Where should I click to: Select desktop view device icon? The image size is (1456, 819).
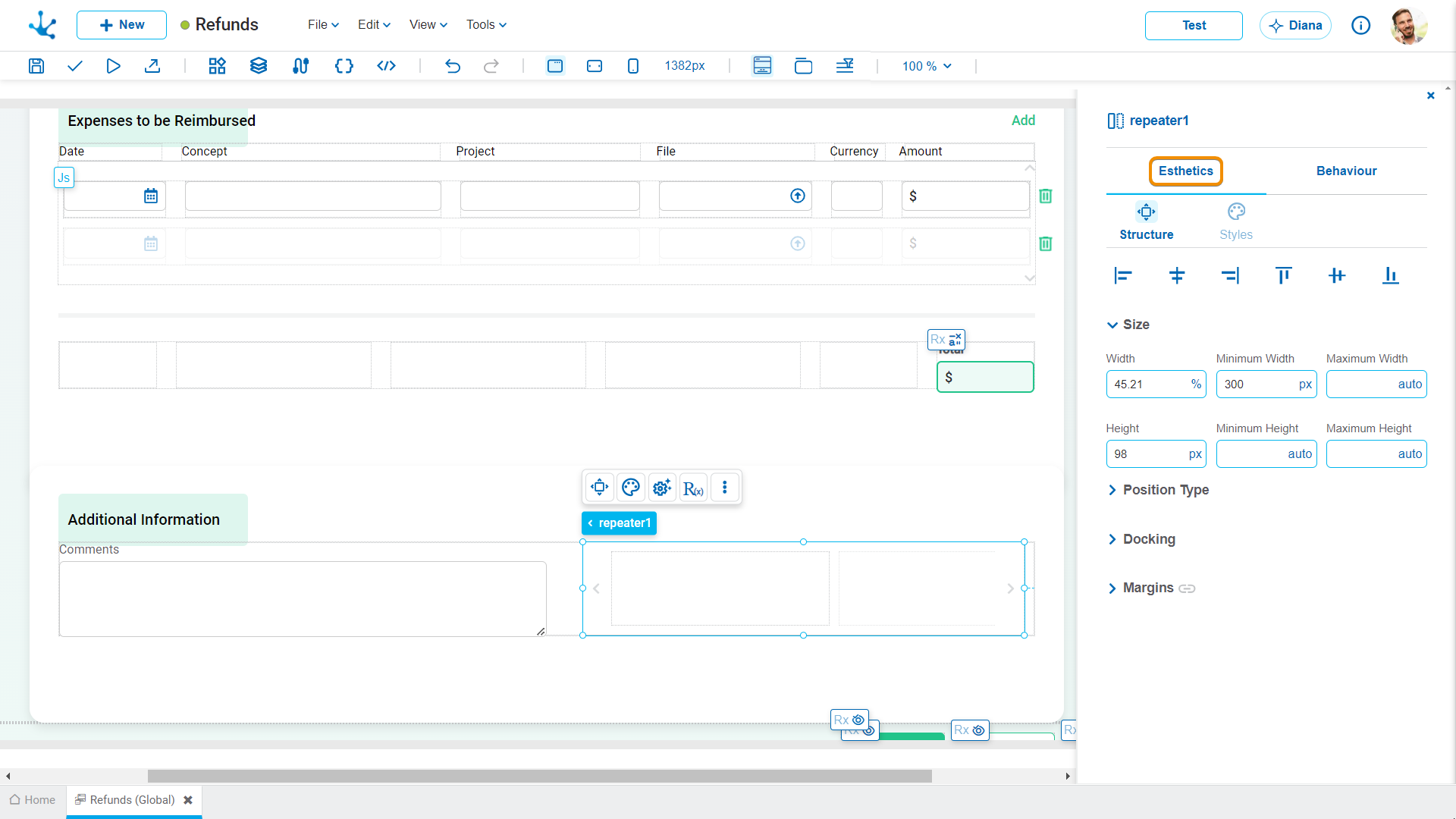555,66
